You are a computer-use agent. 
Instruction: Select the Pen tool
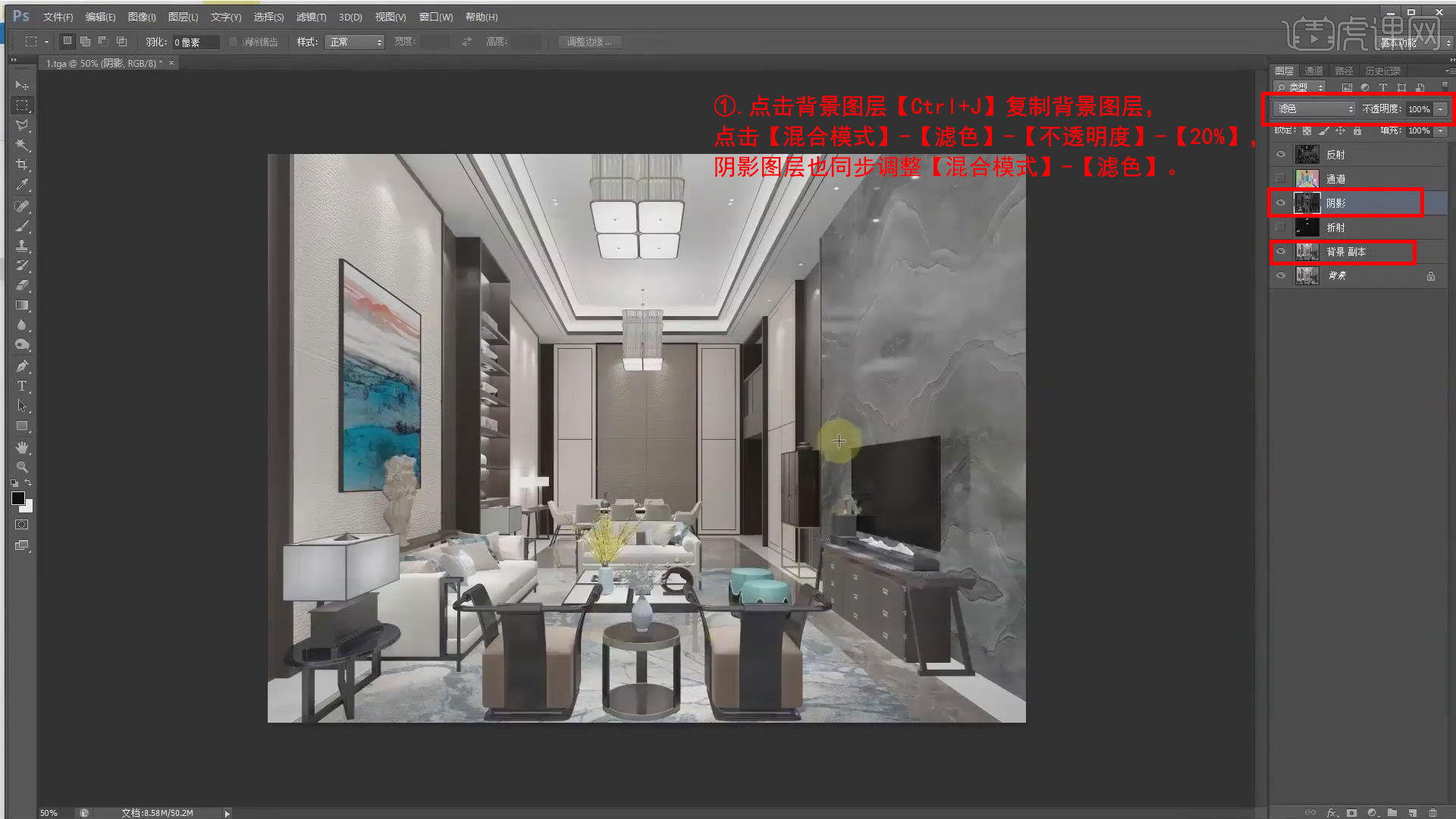22,366
